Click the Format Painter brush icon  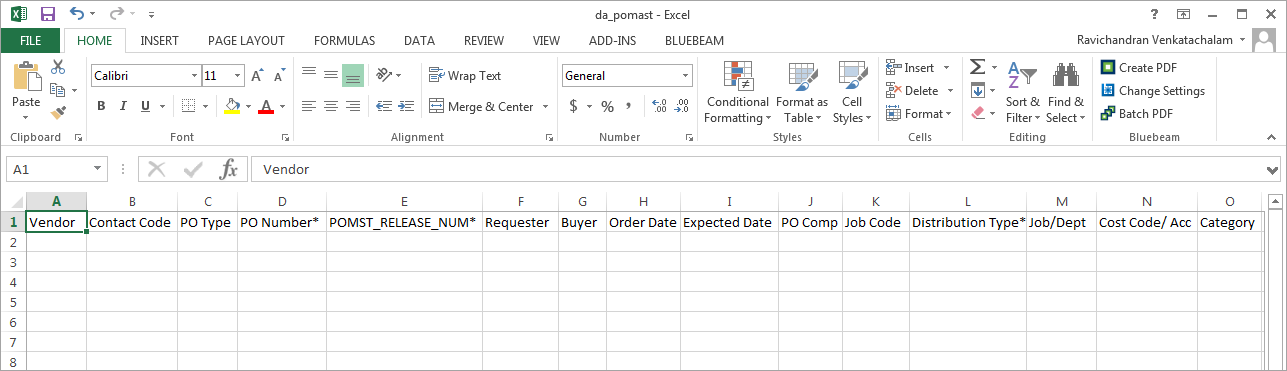tap(58, 113)
